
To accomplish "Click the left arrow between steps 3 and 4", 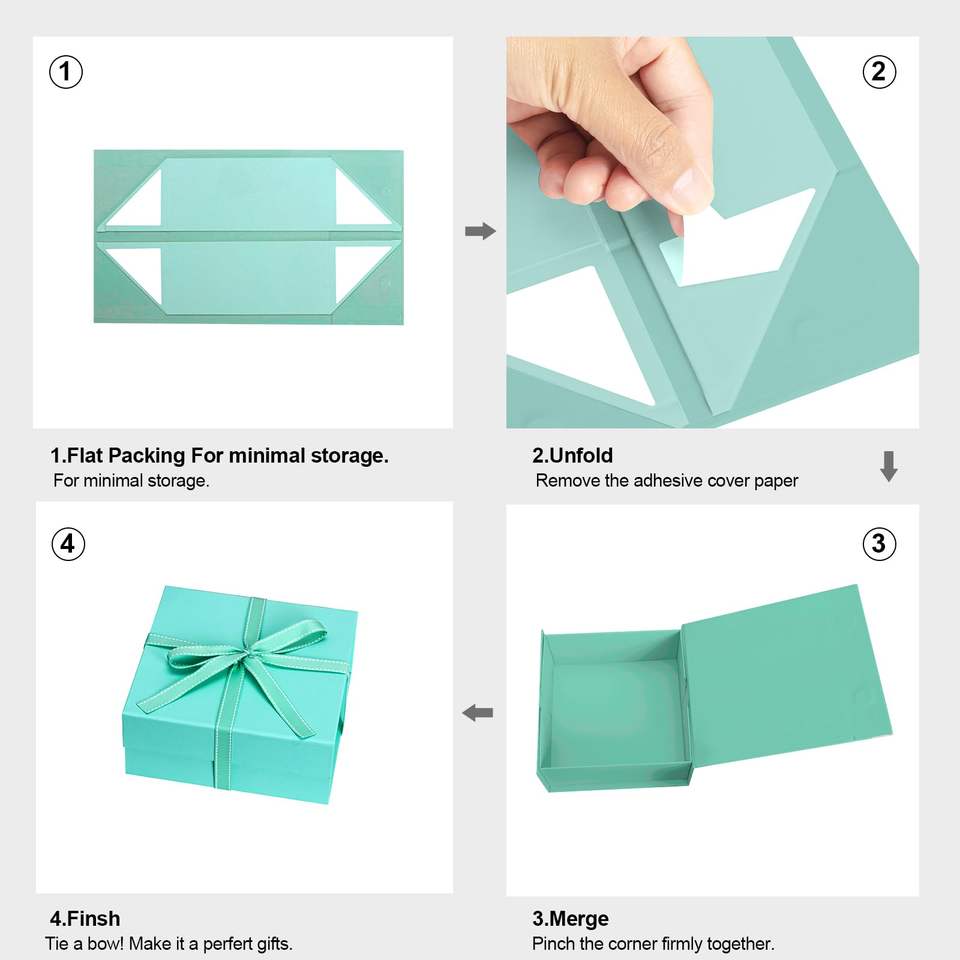I will click(478, 713).
